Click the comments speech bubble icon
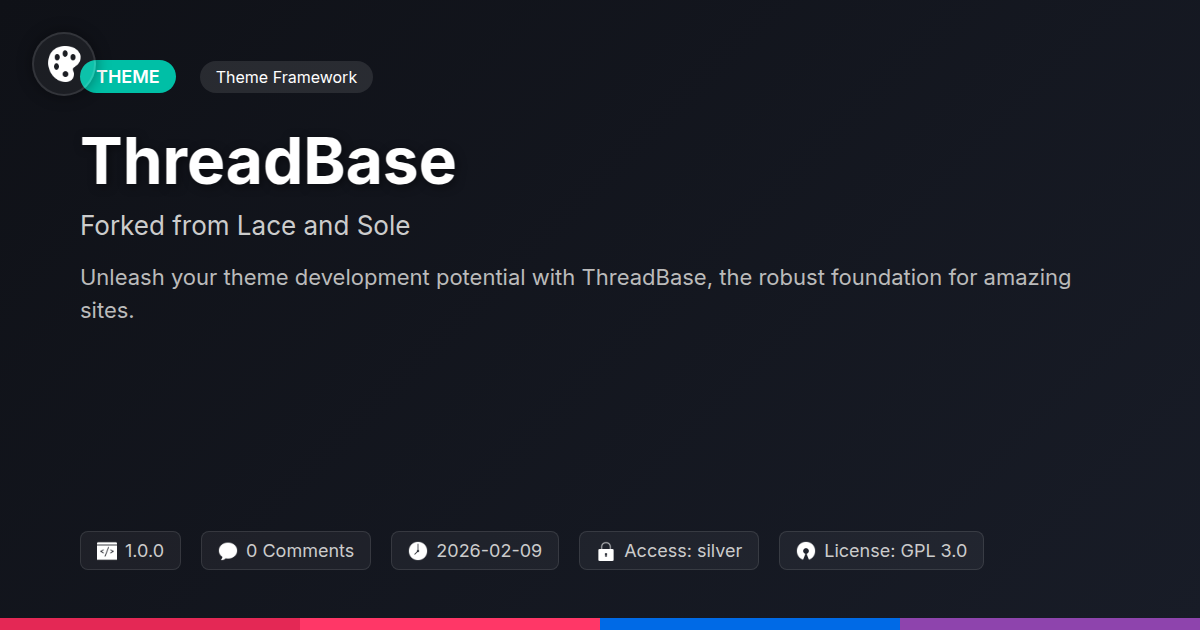The image size is (1200, 630). (228, 551)
